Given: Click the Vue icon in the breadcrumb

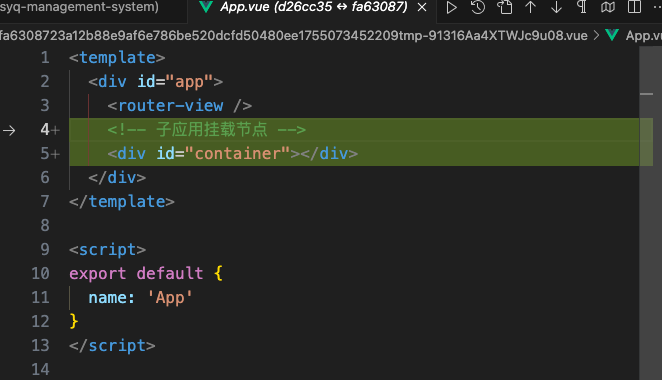Looking at the screenshot, I should pos(612,35).
